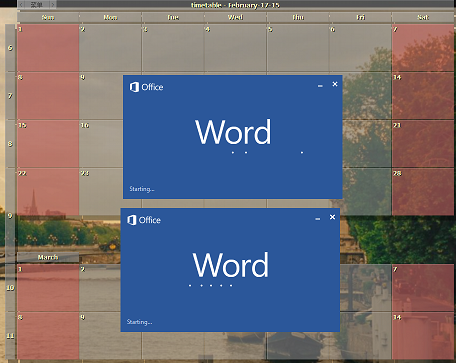Viewport: 456px width, 363px height.
Task: Click week number 7 label
Action: tap(10, 96)
